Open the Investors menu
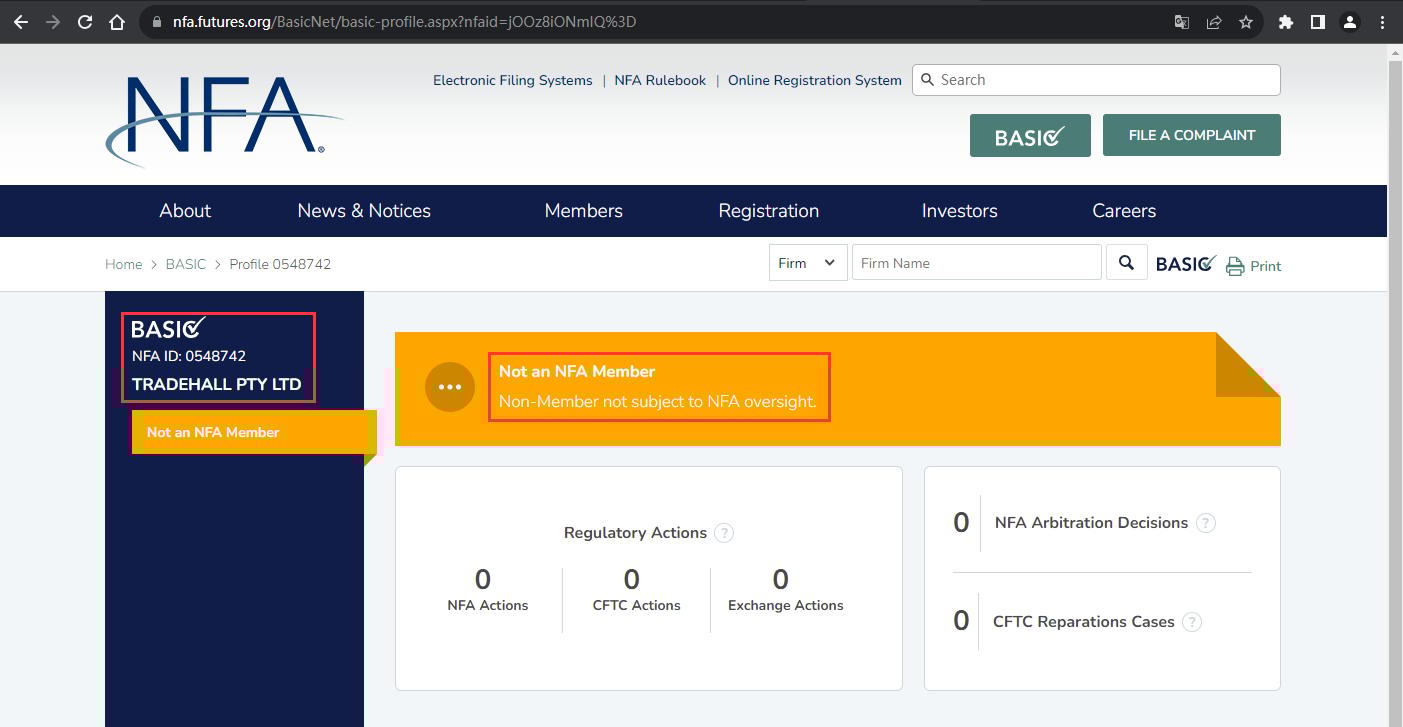This screenshot has height=727, width=1403. [x=960, y=211]
